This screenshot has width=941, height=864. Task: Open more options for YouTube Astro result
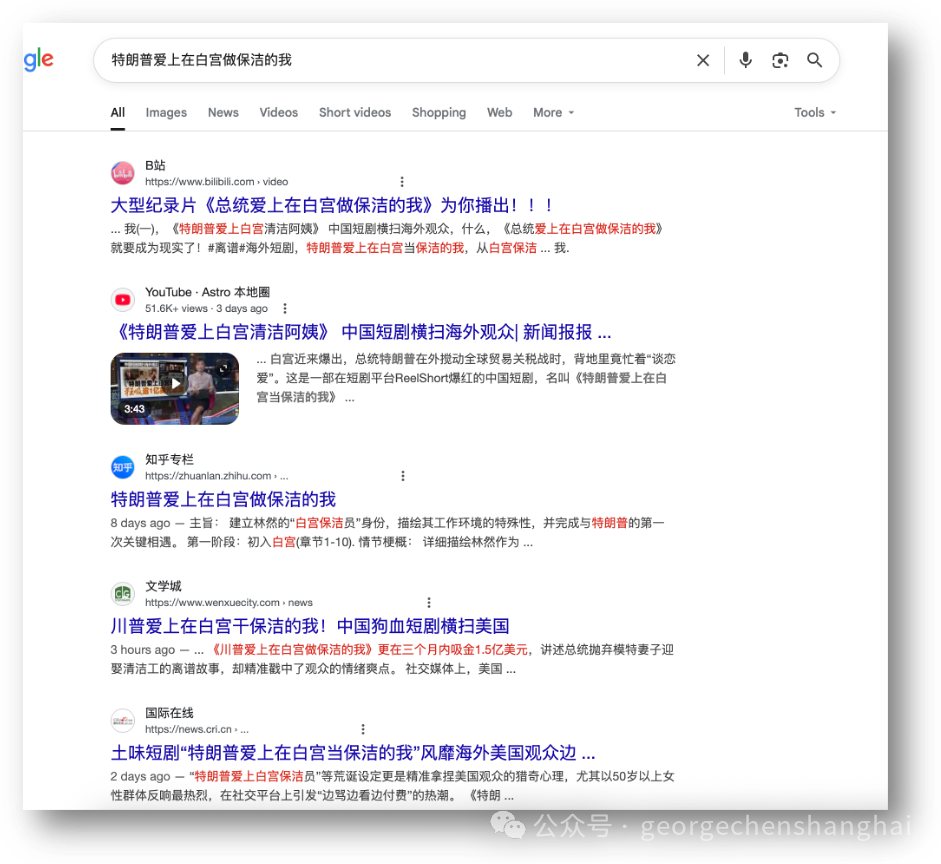pyautogui.click(x=285, y=308)
